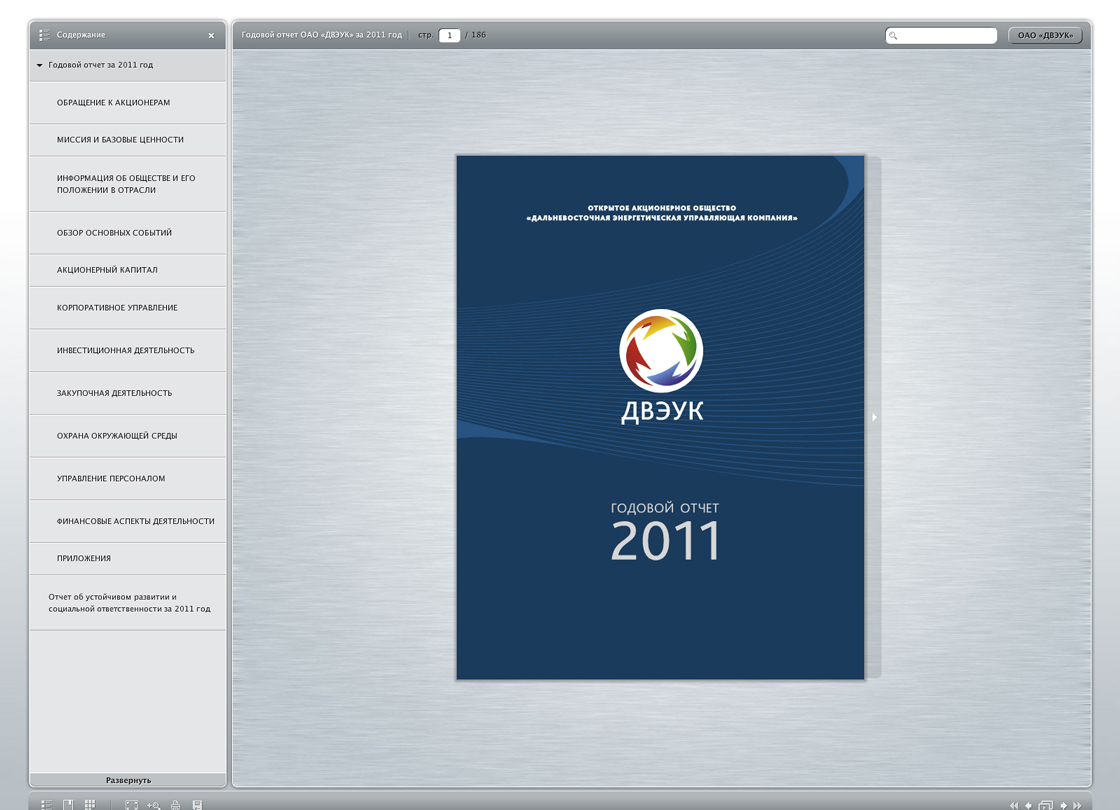Screen dimensions: 1120x810
Task: Select ЗАКУПОЧНАЯ ДЕЯТЕЛЬНОСТЬ section
Action: pyautogui.click(x=128, y=393)
